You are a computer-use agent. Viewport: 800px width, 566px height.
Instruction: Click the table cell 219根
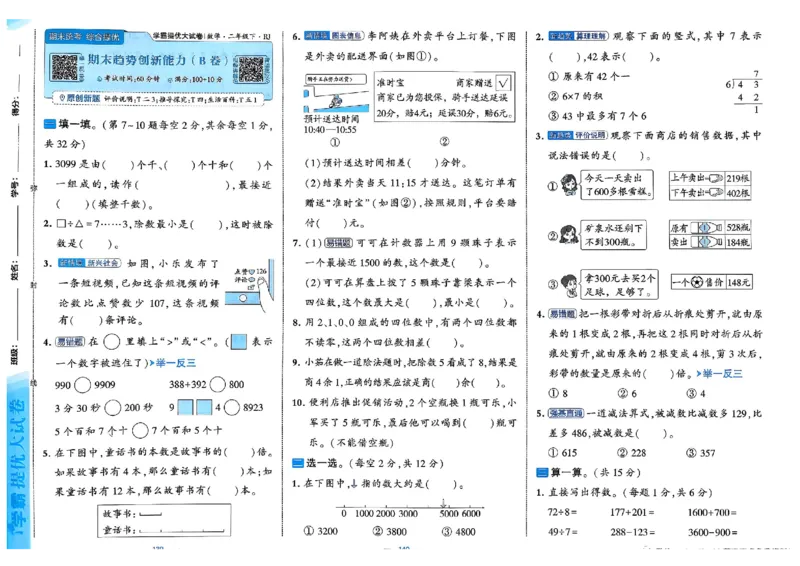[x=738, y=178]
